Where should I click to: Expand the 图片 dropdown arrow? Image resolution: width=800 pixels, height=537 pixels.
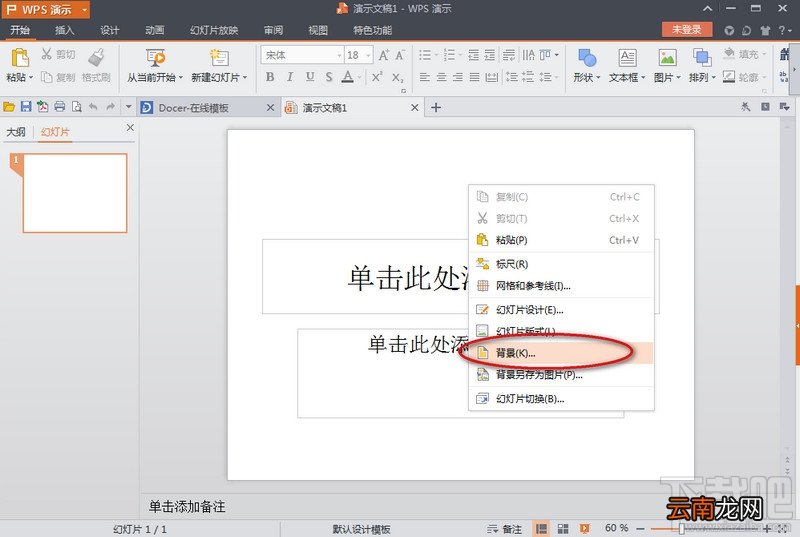[678, 78]
